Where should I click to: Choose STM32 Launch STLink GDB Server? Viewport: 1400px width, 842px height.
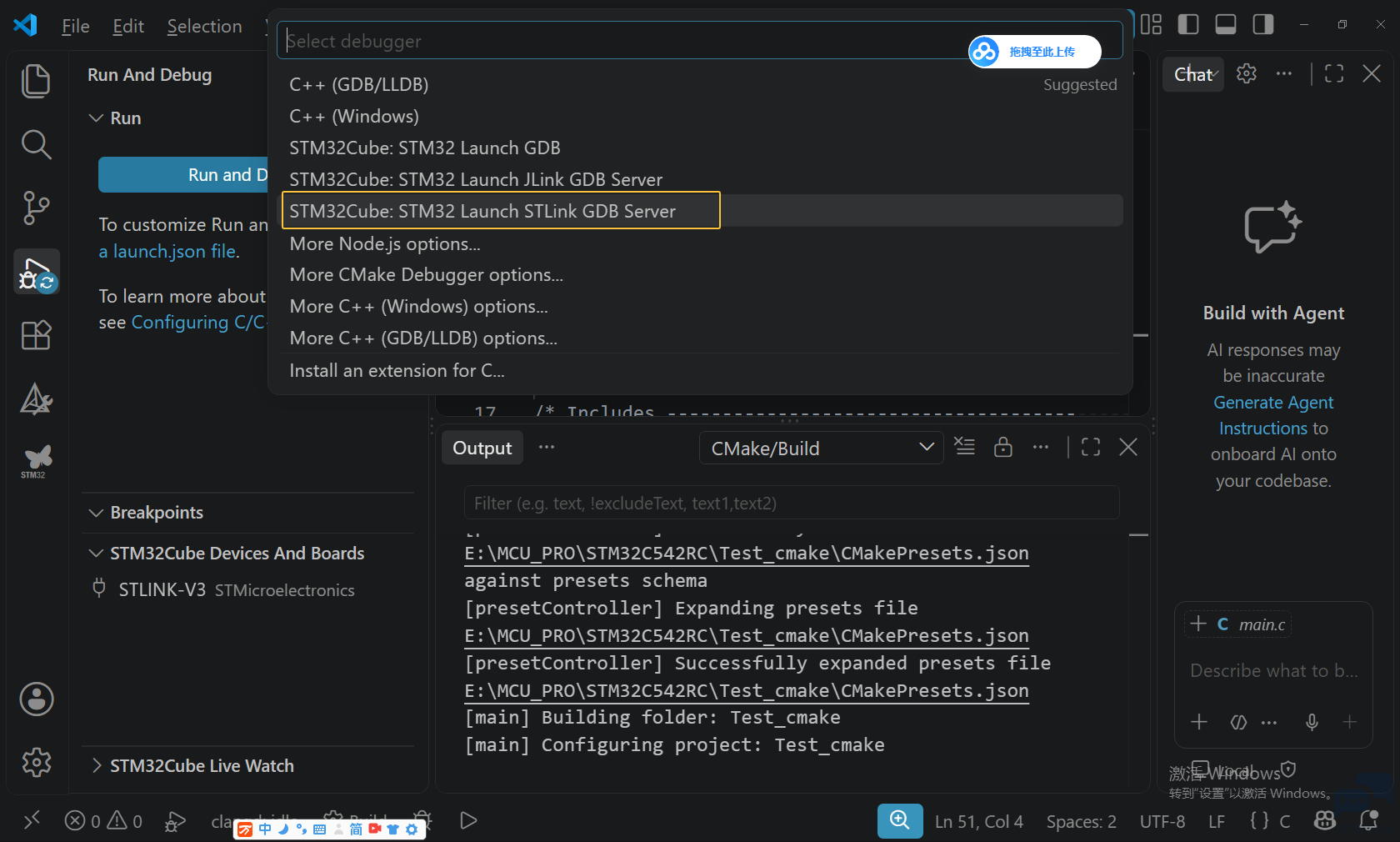[x=700, y=211]
